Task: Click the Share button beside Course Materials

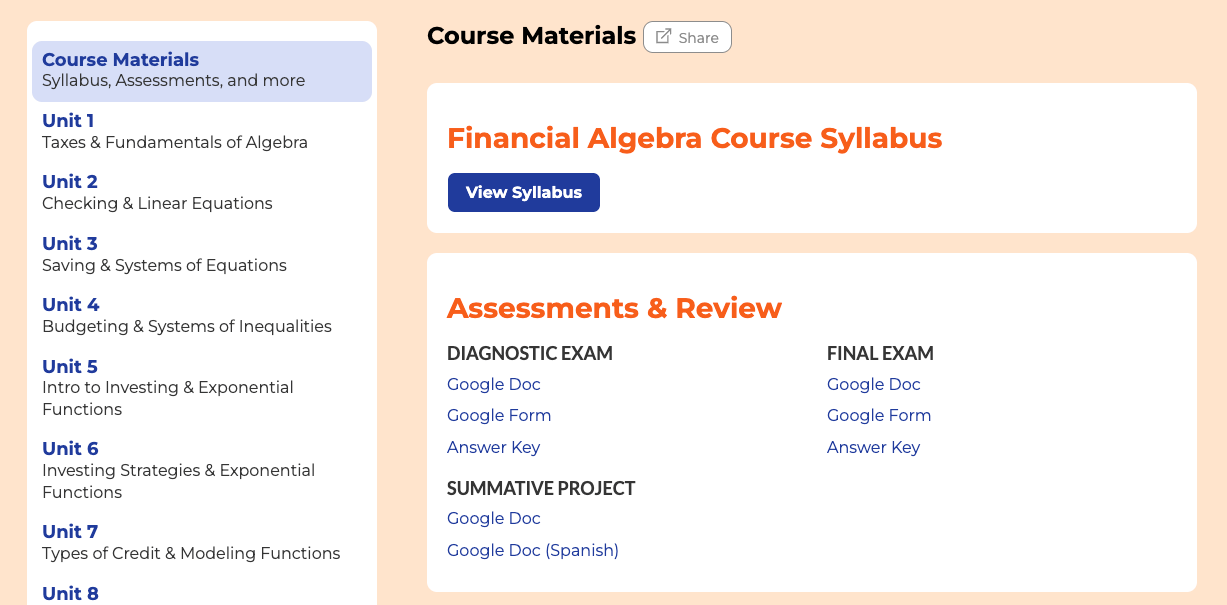Action: coord(687,37)
